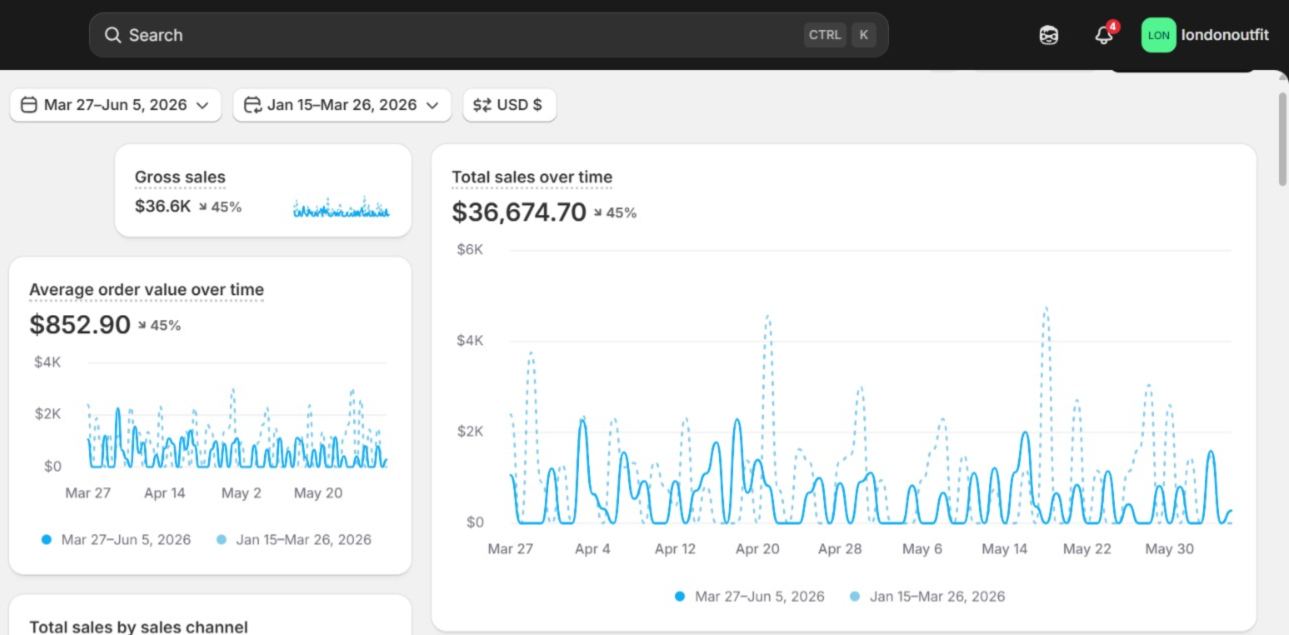The width and height of the screenshot is (1289, 635).
Task: Click the Apr 12 axis label in Total sales chart
Action: (x=675, y=549)
